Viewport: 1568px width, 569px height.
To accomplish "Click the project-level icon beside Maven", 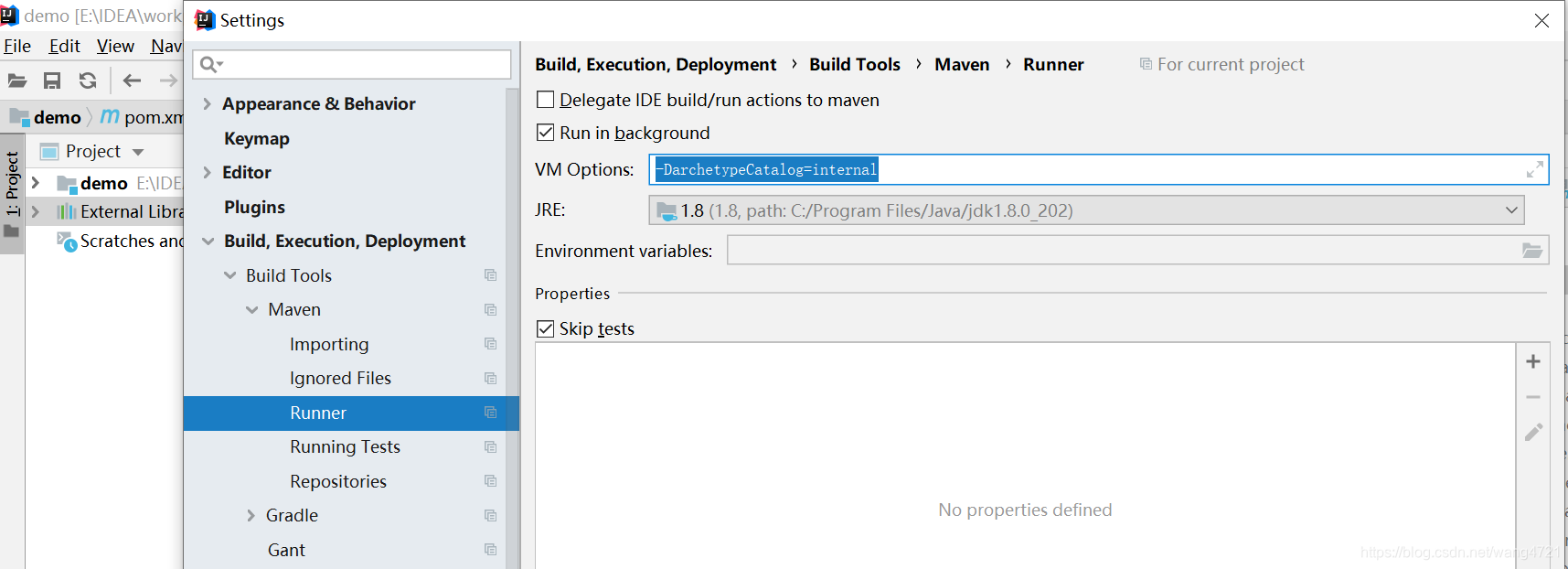I will coord(490,309).
